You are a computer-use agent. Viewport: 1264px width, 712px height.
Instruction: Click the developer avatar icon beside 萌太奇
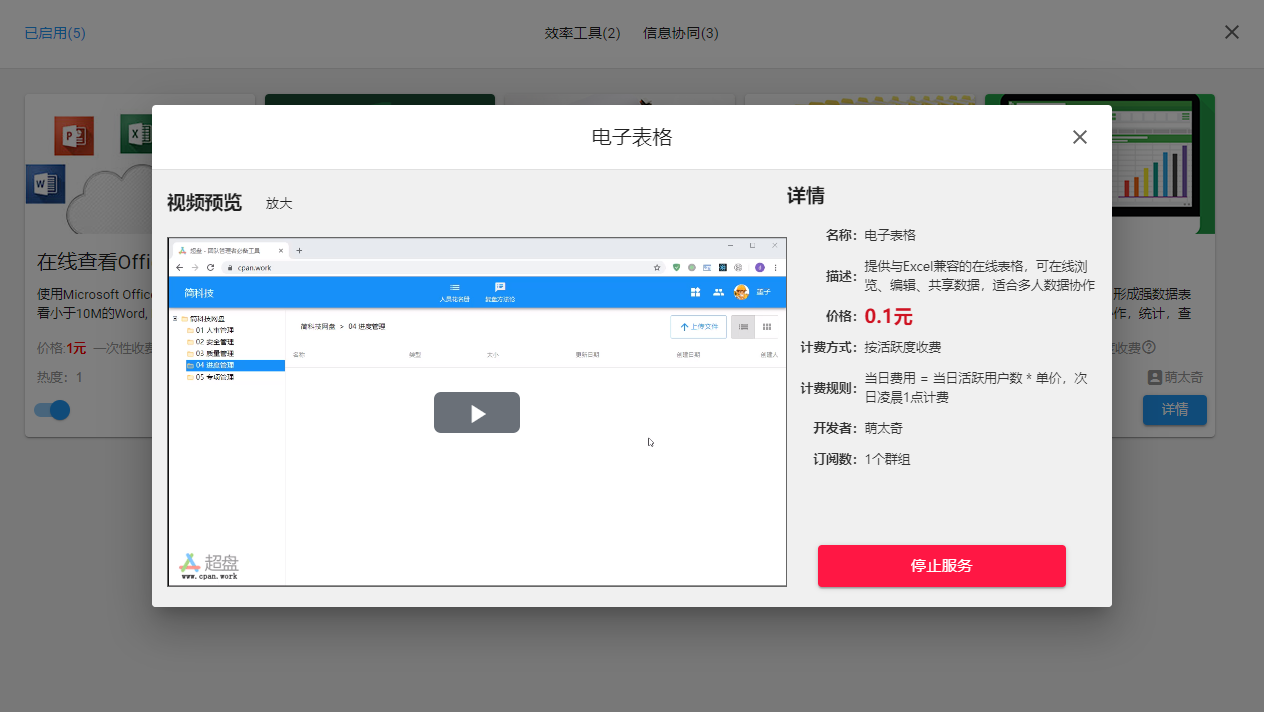[x=1155, y=378]
